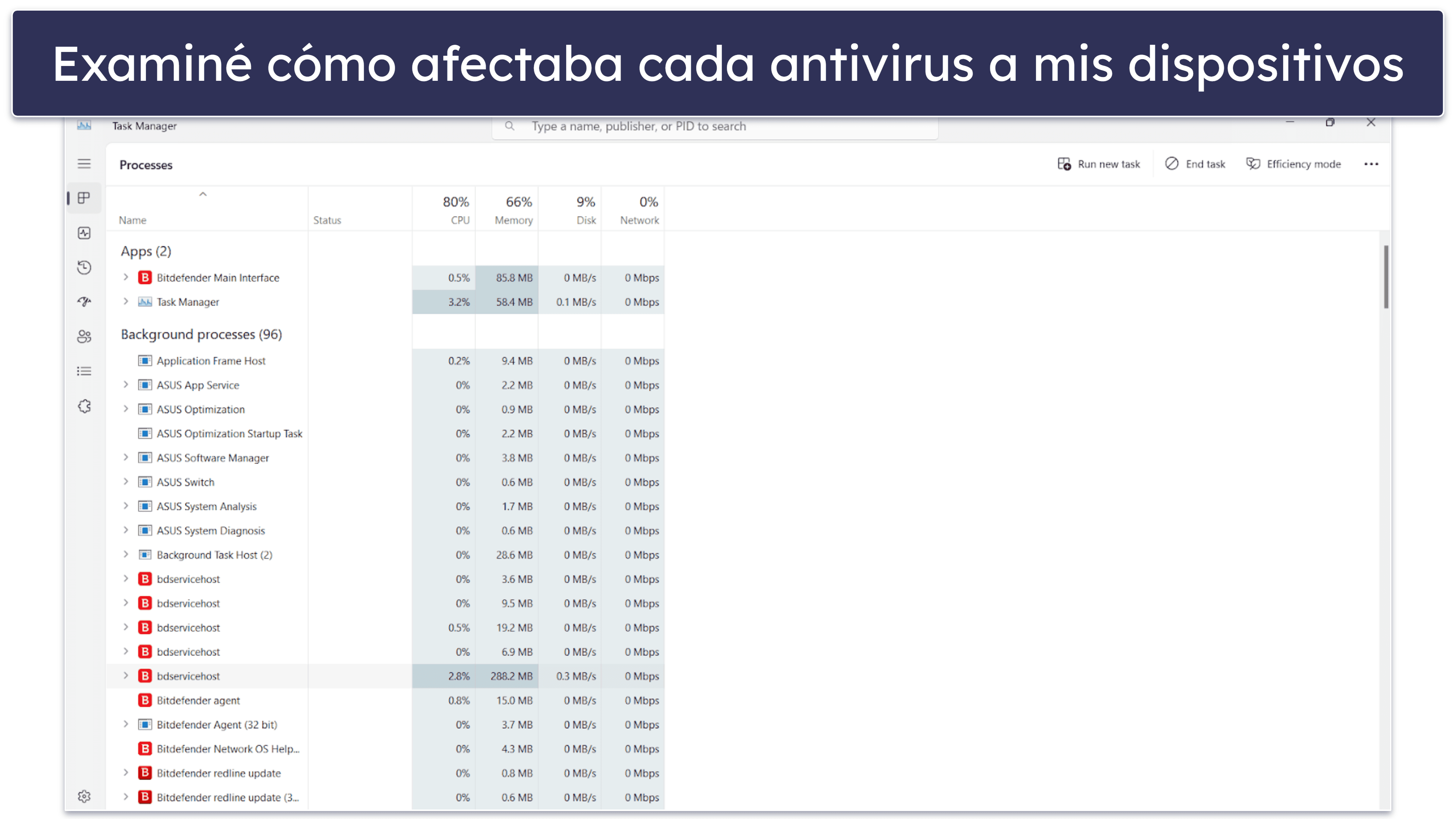Expand ASUS System Analysis
The width and height of the screenshot is (1456, 819).
(126, 506)
